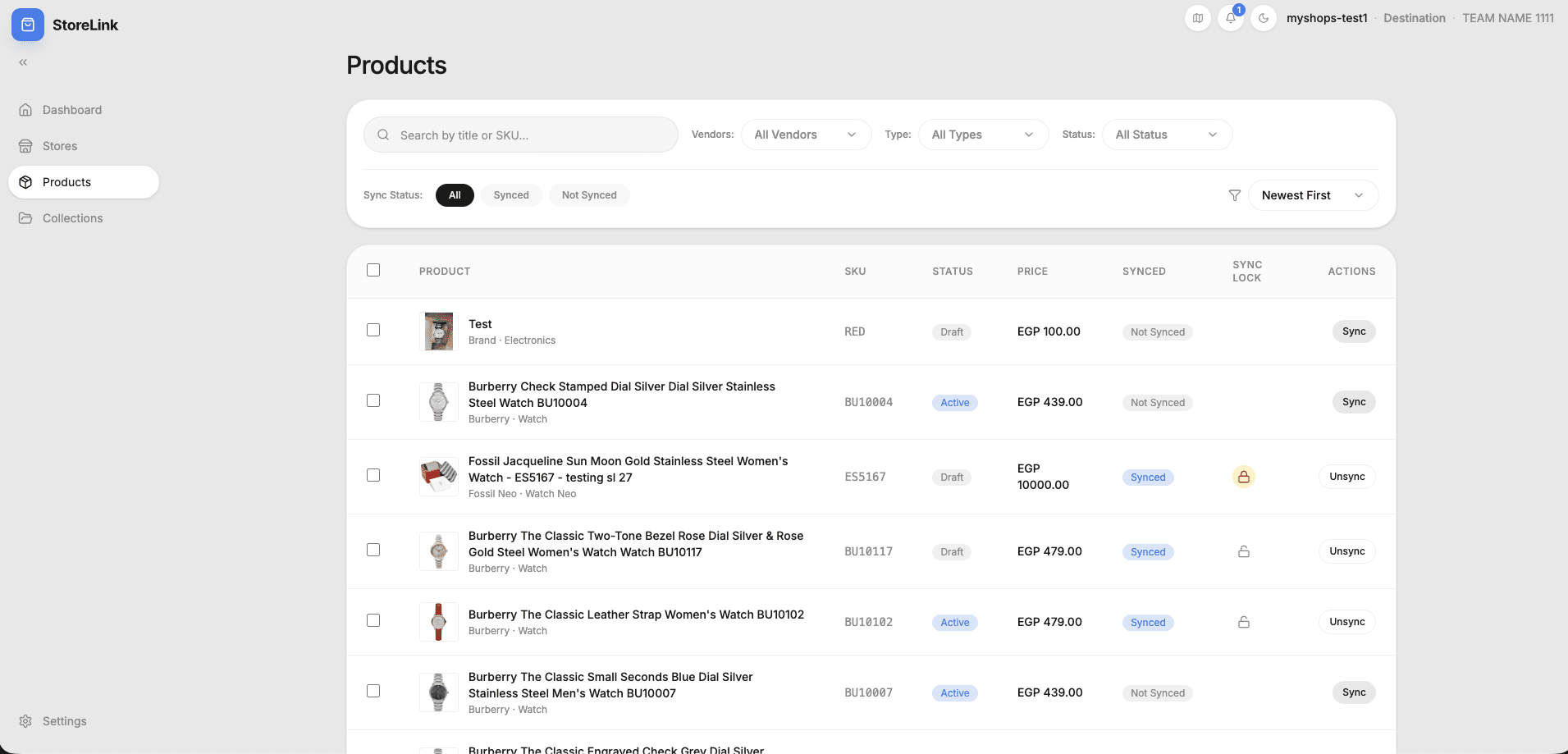Click the TEAM NAME 1111 label
Image resolution: width=1568 pixels, height=754 pixels.
click(x=1508, y=18)
